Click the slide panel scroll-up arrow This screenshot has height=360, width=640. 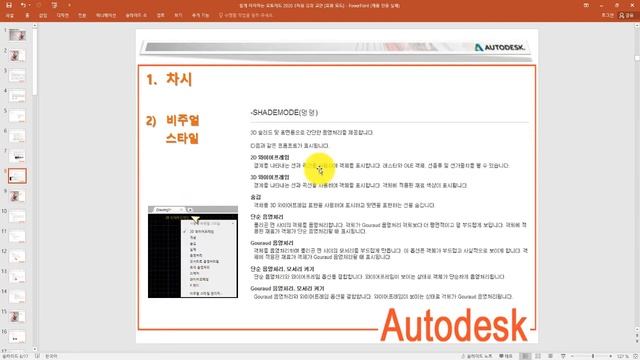click(35, 26)
